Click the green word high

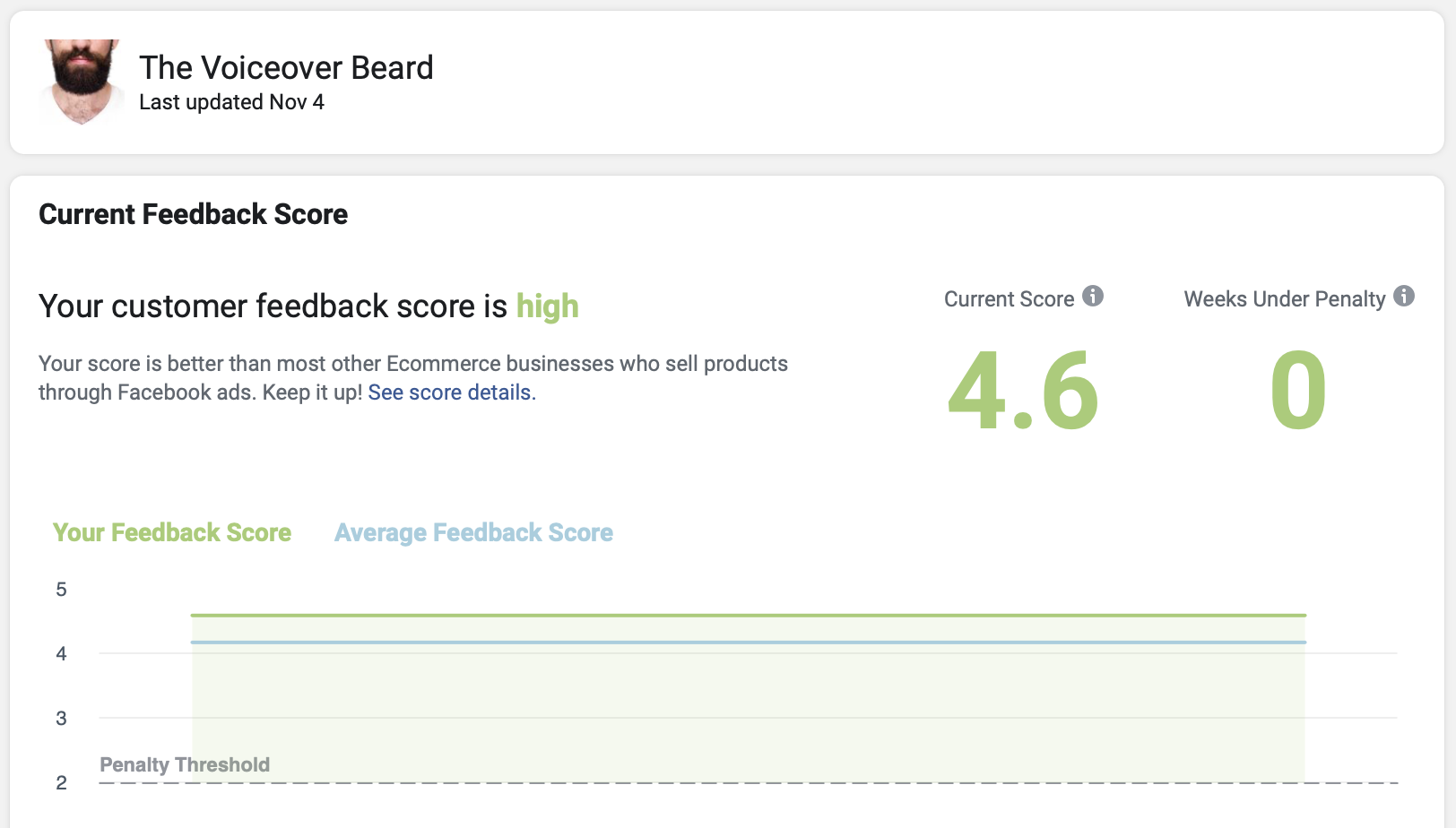(x=547, y=306)
